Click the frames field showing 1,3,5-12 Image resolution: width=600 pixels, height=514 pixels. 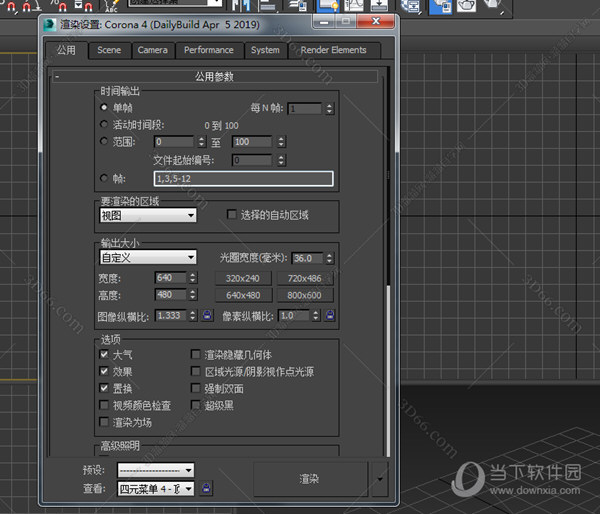pos(243,179)
